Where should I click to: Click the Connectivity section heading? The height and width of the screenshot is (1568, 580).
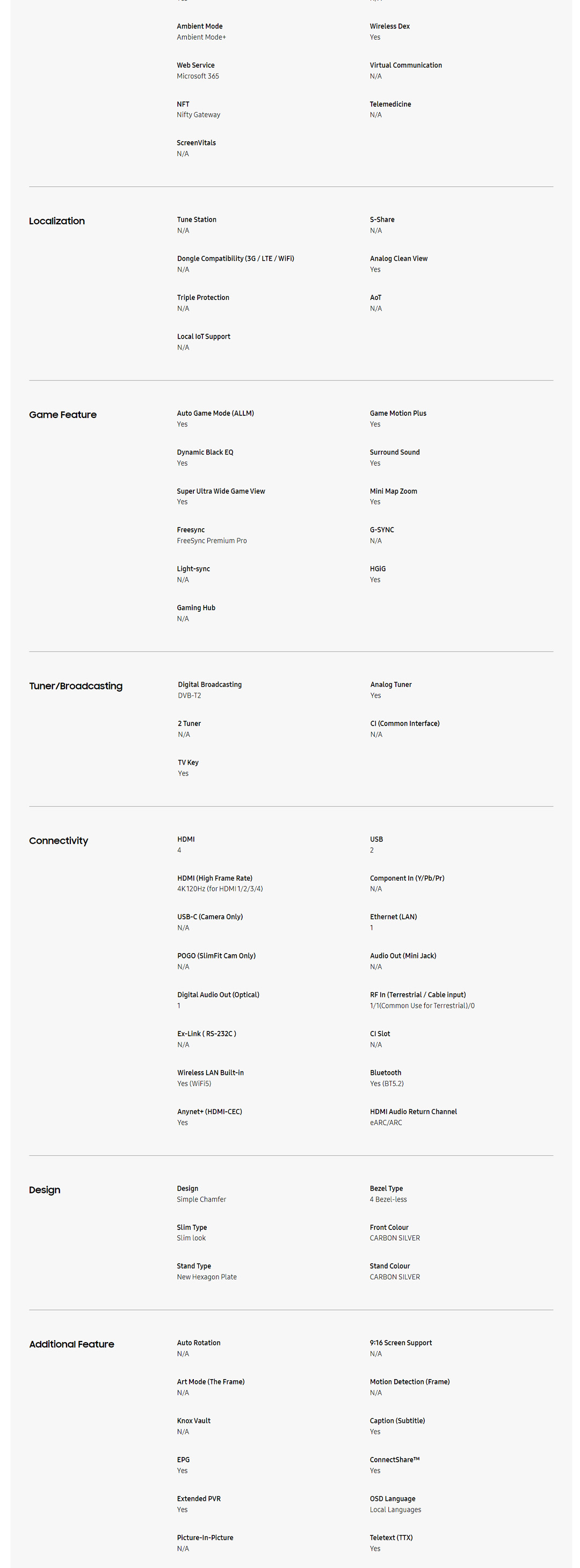click(59, 840)
